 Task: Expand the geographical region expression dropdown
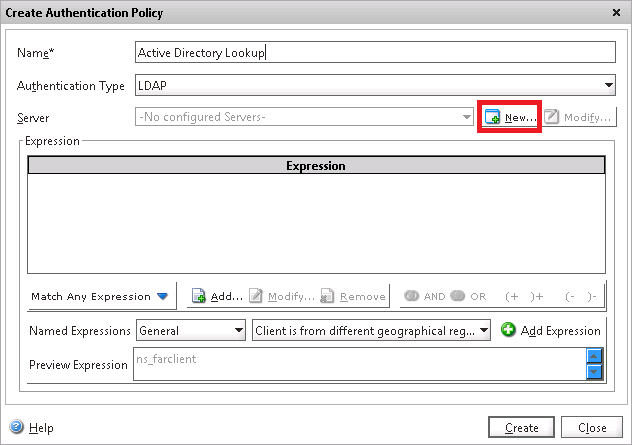pyautogui.click(x=483, y=330)
